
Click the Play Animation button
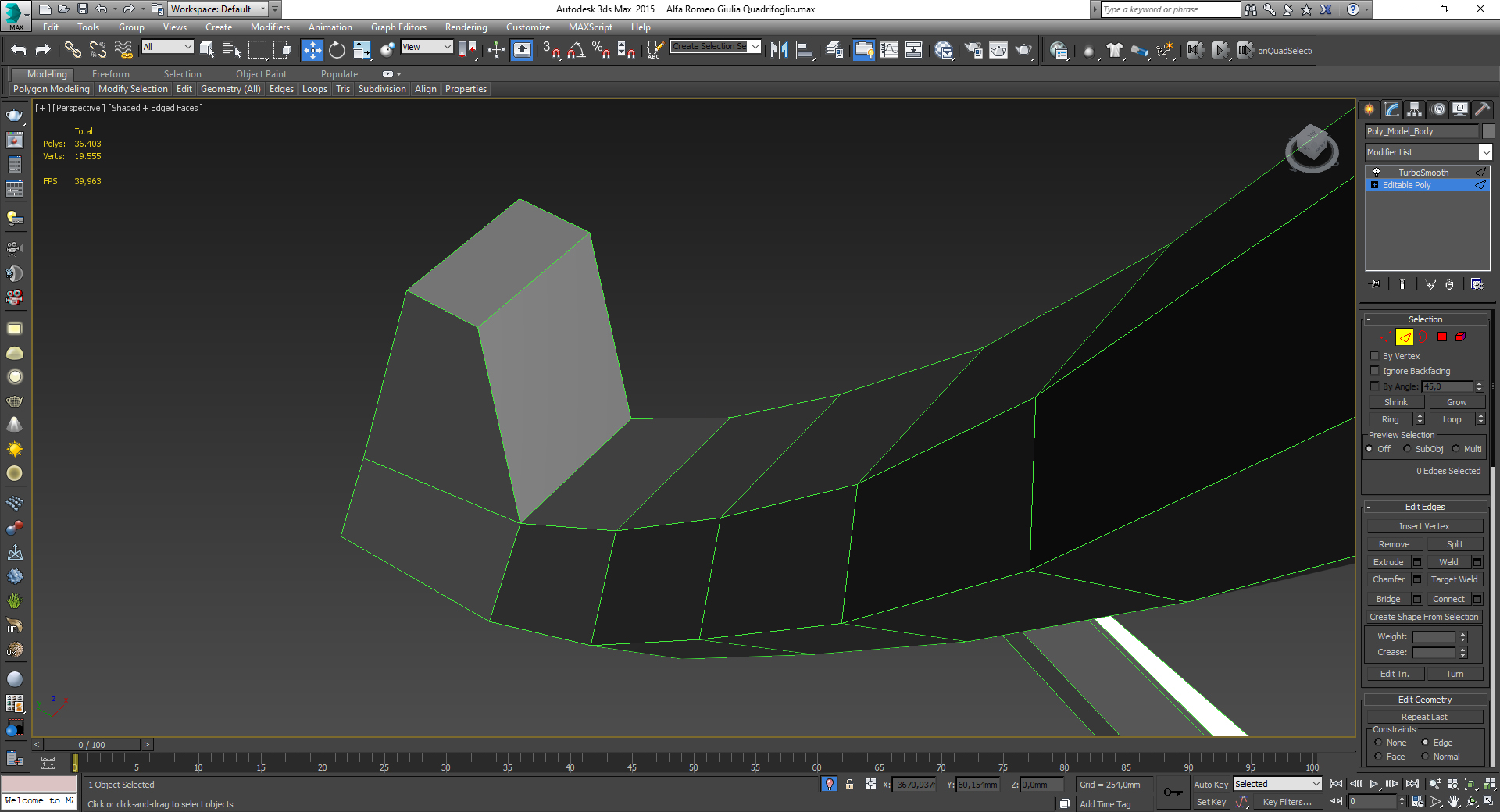tap(1373, 784)
